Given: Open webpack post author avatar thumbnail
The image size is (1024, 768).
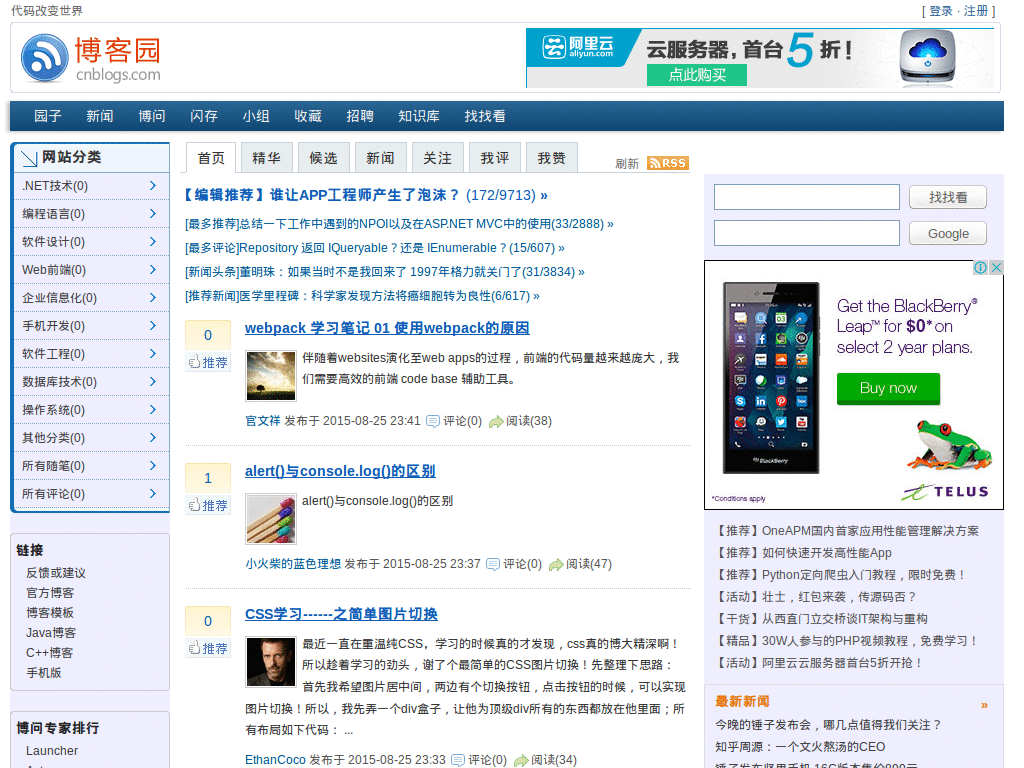Looking at the screenshot, I should pos(270,376).
